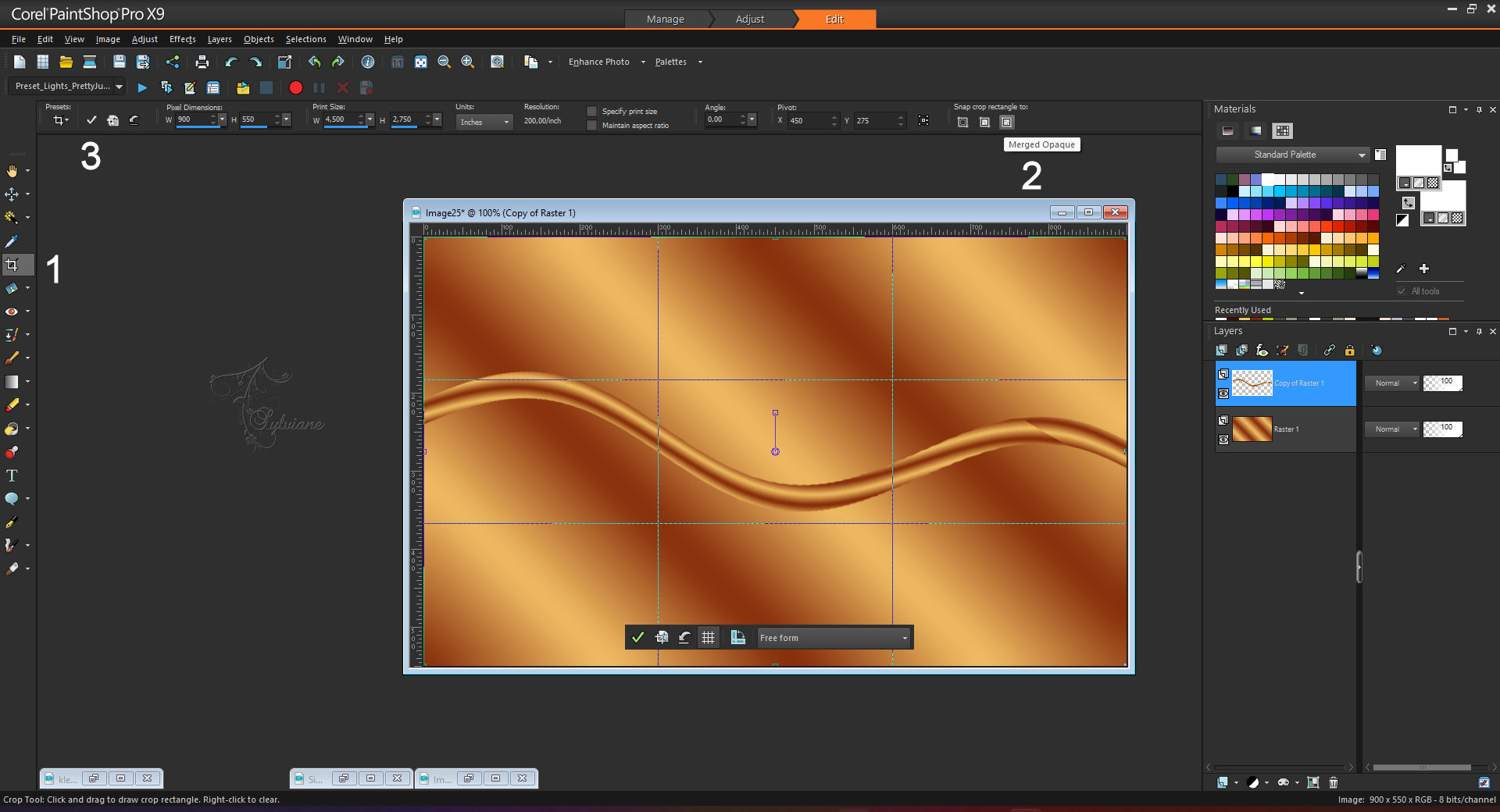Toggle the All tools checkbox
The image size is (1500, 812).
pos(1402,291)
